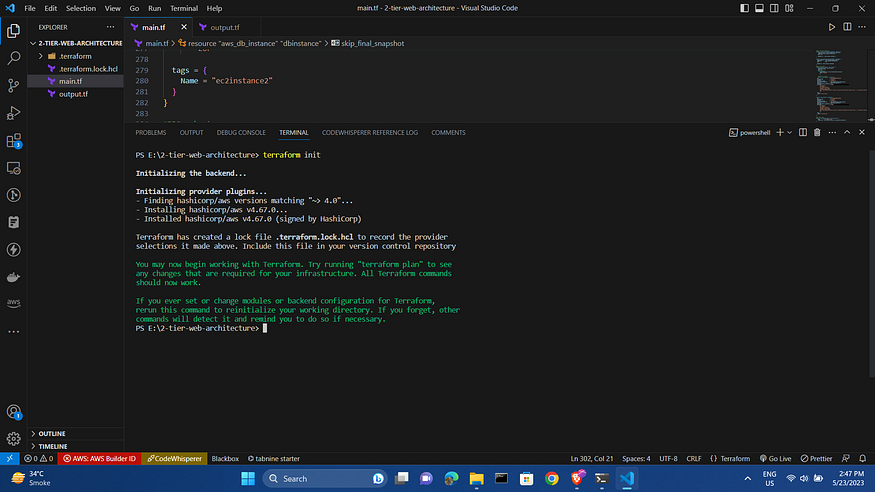This screenshot has width=875, height=492.
Task: Toggle Panel visibility in title bar
Action: point(759,8)
